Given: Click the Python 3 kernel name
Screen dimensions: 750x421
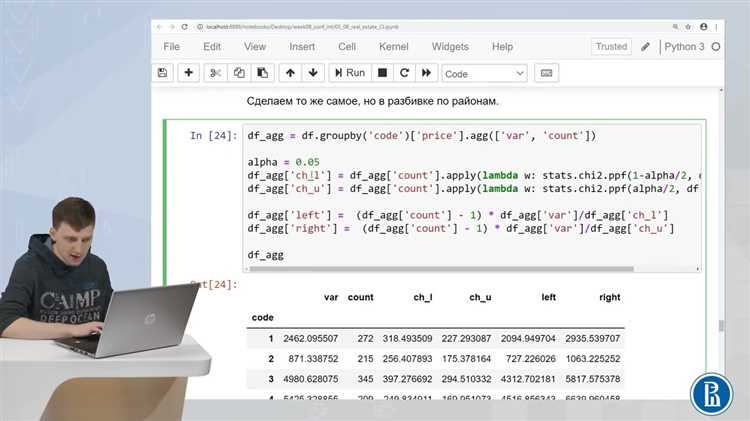Looking at the screenshot, I should coord(684,46).
